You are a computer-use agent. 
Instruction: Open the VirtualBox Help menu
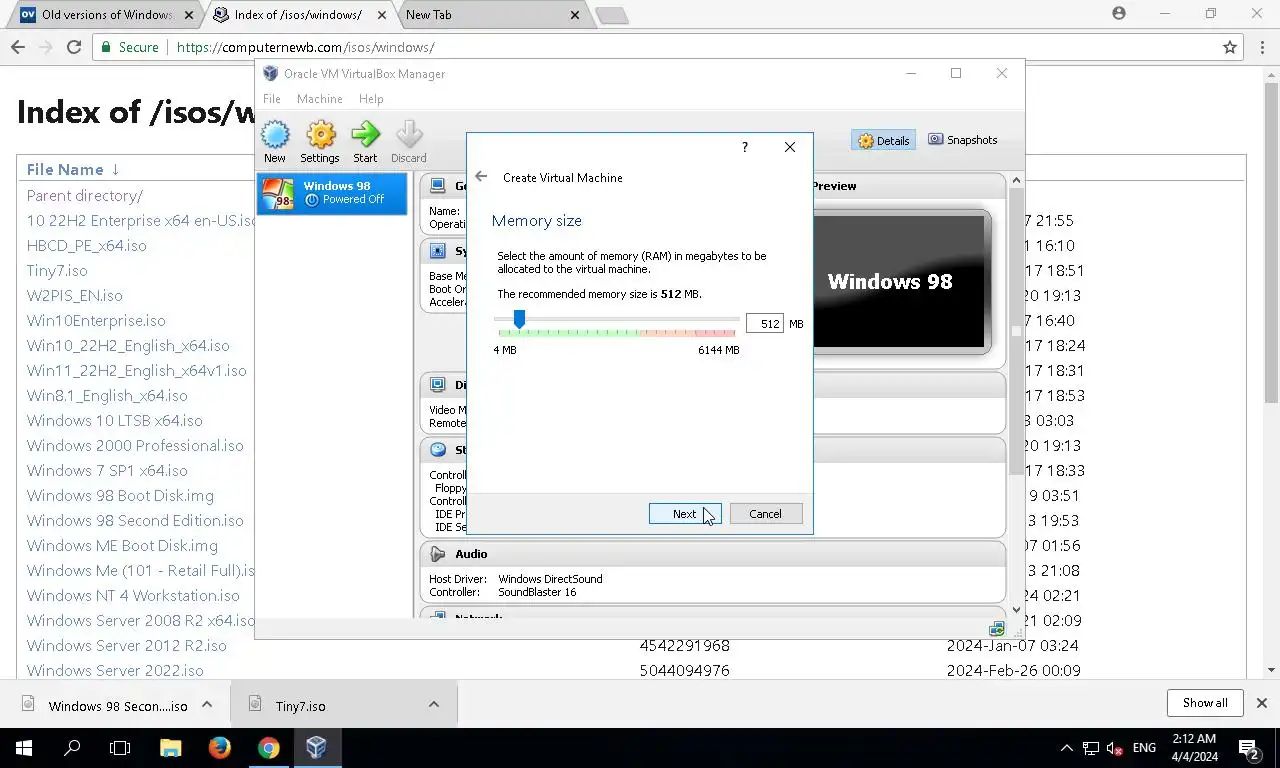371,99
